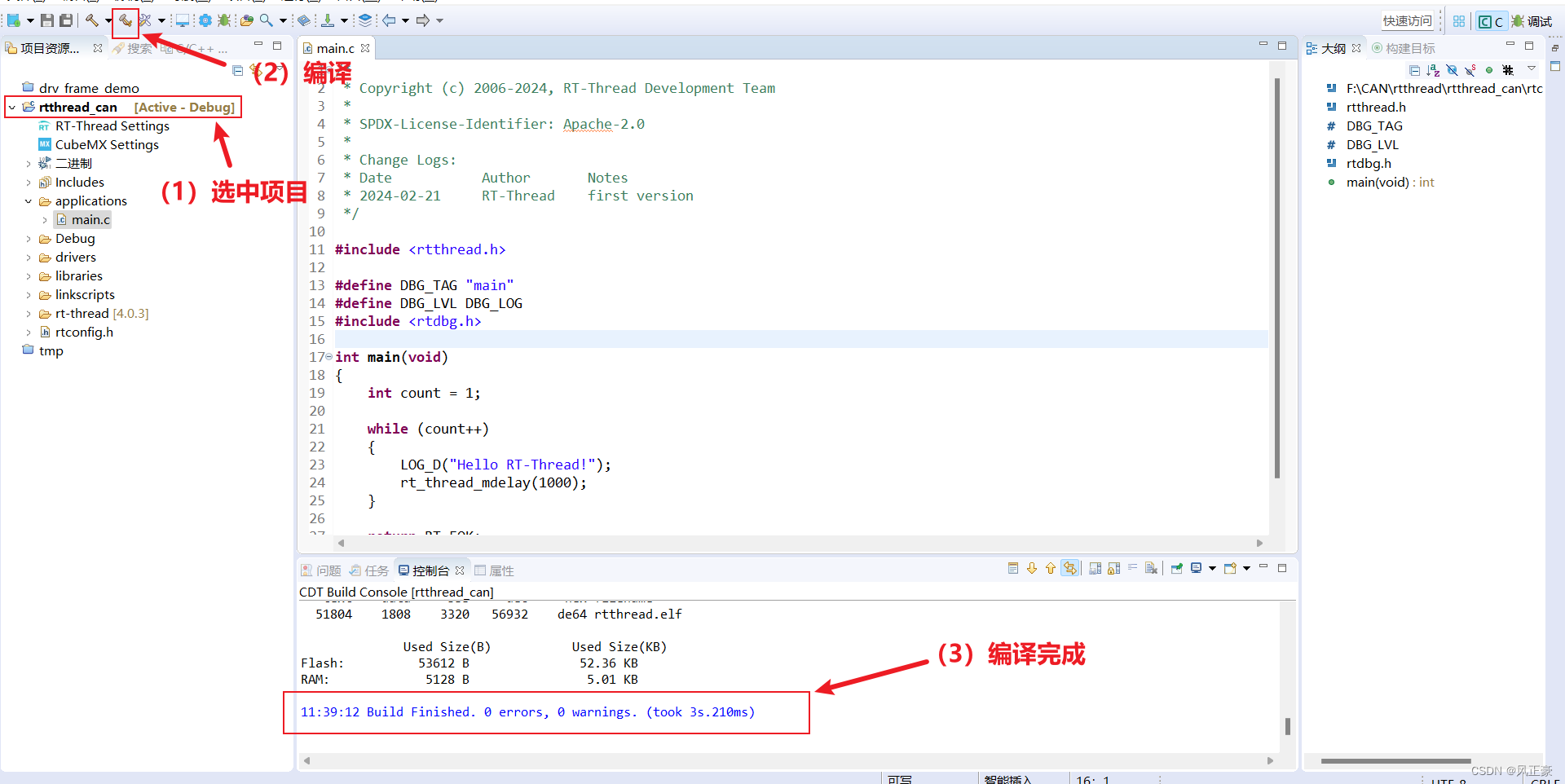
Task: Click the download program toolbar icon
Action: tap(328, 20)
